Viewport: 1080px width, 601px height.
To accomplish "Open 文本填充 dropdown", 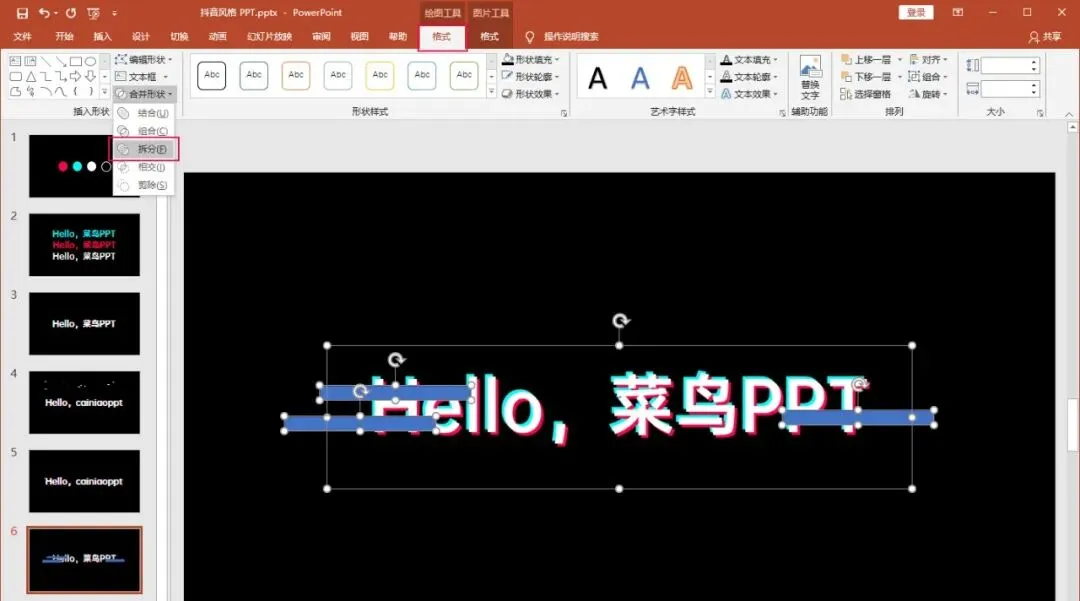I will (x=749, y=59).
